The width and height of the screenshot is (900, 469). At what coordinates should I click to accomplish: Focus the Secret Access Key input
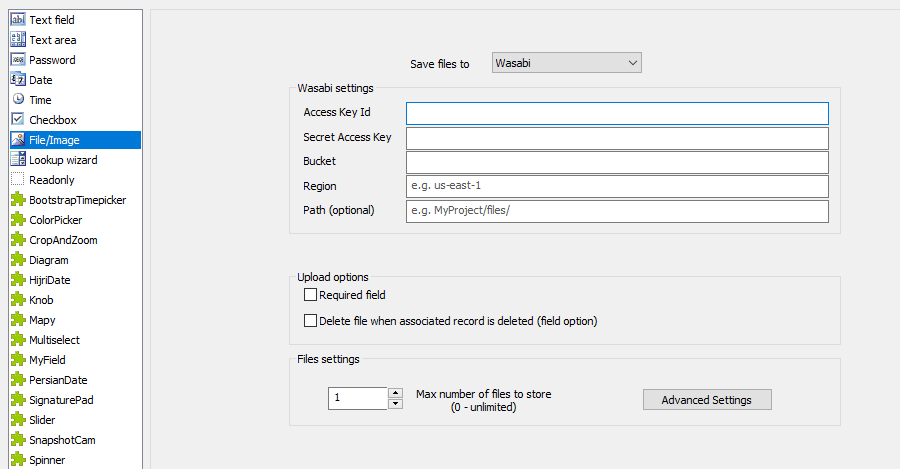click(x=617, y=138)
